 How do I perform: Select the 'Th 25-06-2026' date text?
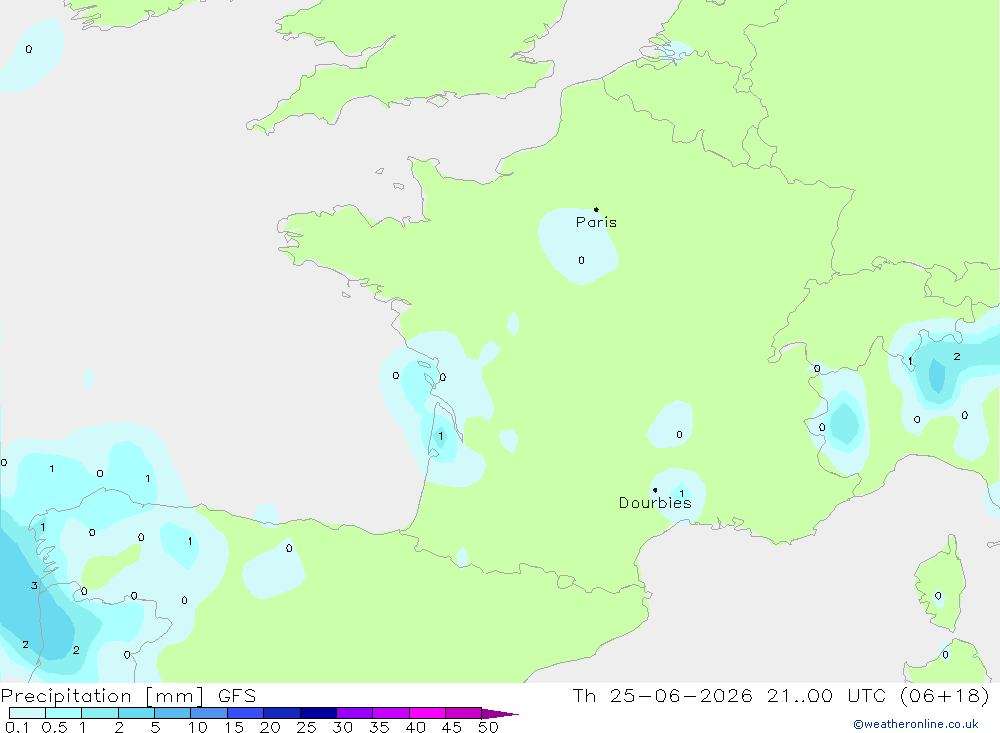click(x=663, y=696)
